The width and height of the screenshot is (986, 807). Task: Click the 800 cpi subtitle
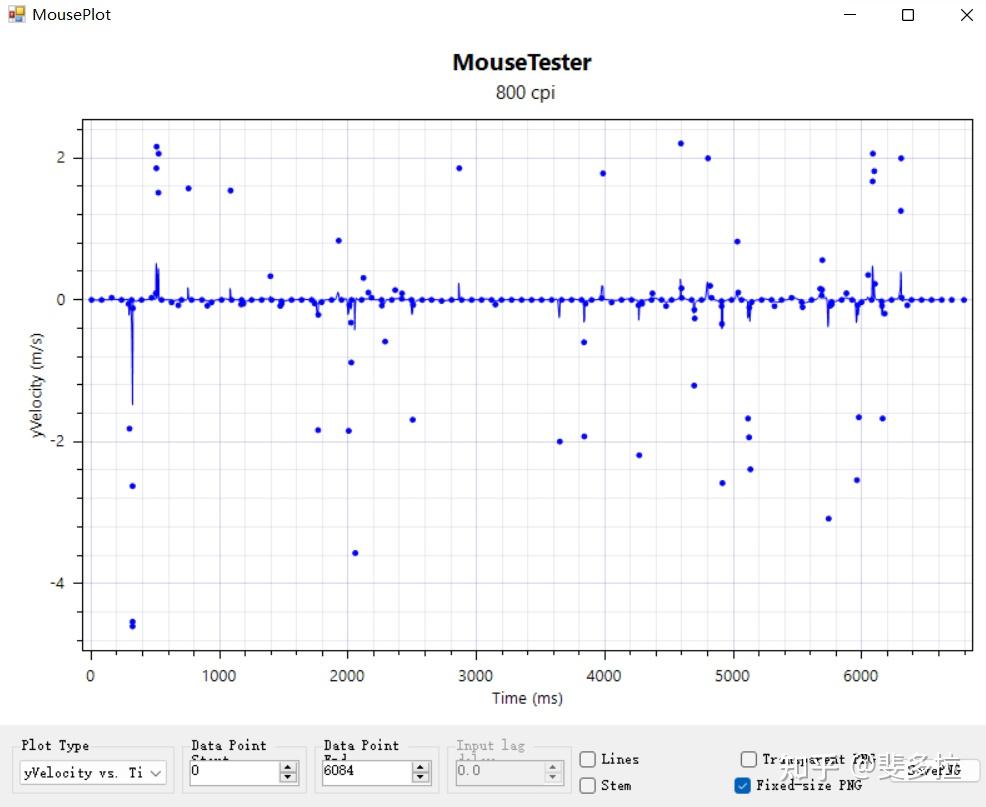pyautogui.click(x=525, y=92)
